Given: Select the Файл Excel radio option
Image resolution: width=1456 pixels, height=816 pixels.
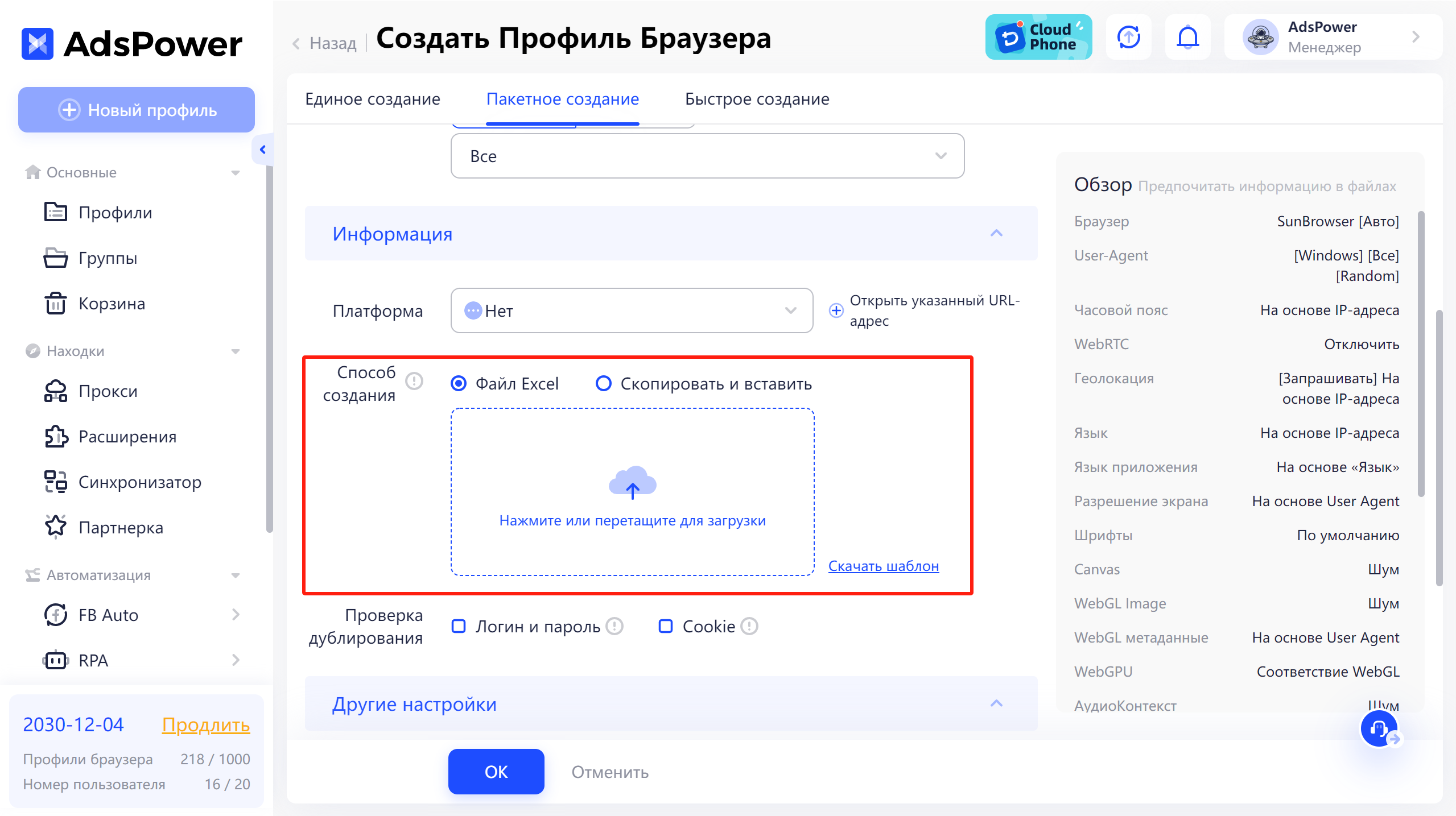Looking at the screenshot, I should (x=458, y=384).
